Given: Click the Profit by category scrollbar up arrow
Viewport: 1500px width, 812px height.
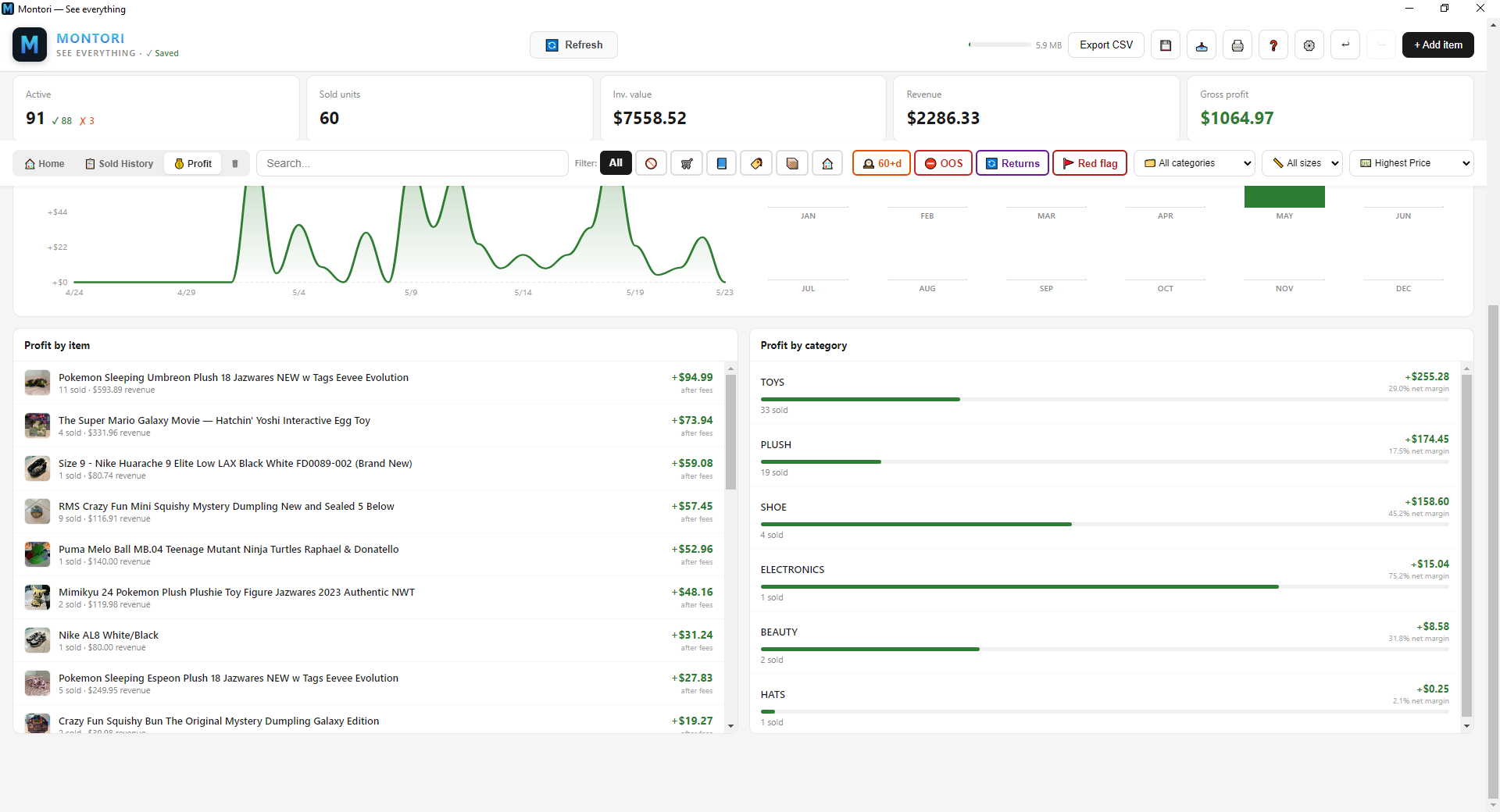Looking at the screenshot, I should [x=1466, y=369].
